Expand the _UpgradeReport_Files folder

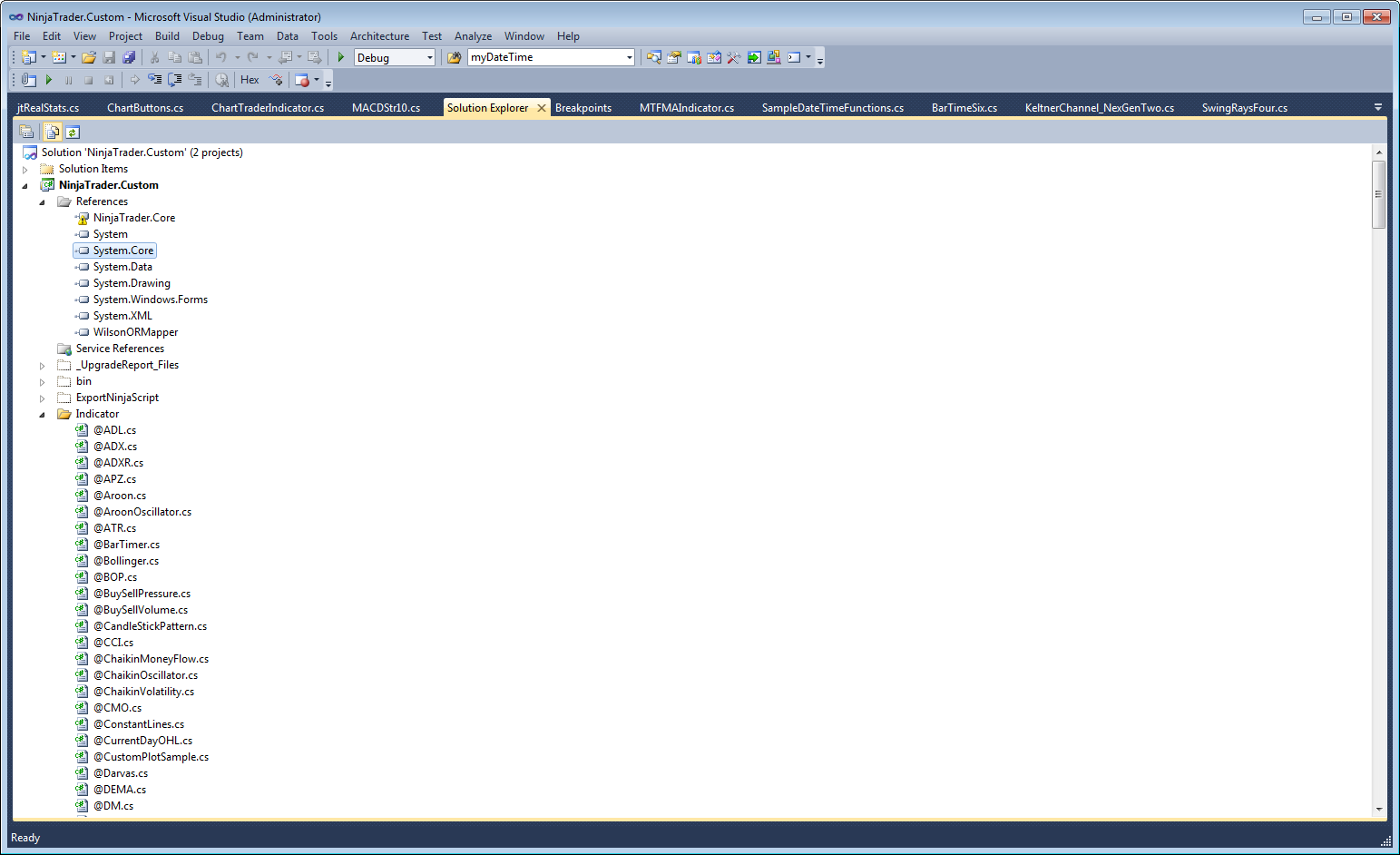[43, 366]
